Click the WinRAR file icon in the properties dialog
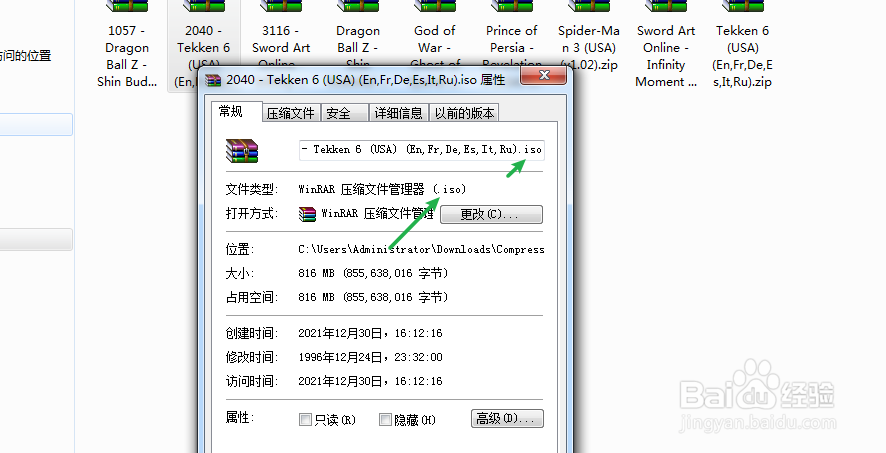Screen dimensions: 886x453 (242, 151)
